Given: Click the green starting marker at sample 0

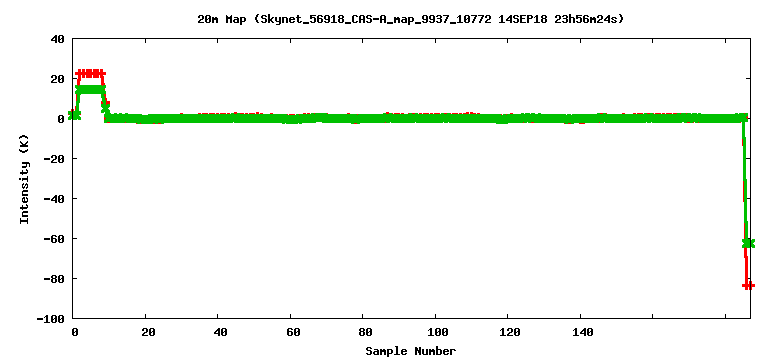Looking at the screenshot, I should [x=74, y=115].
